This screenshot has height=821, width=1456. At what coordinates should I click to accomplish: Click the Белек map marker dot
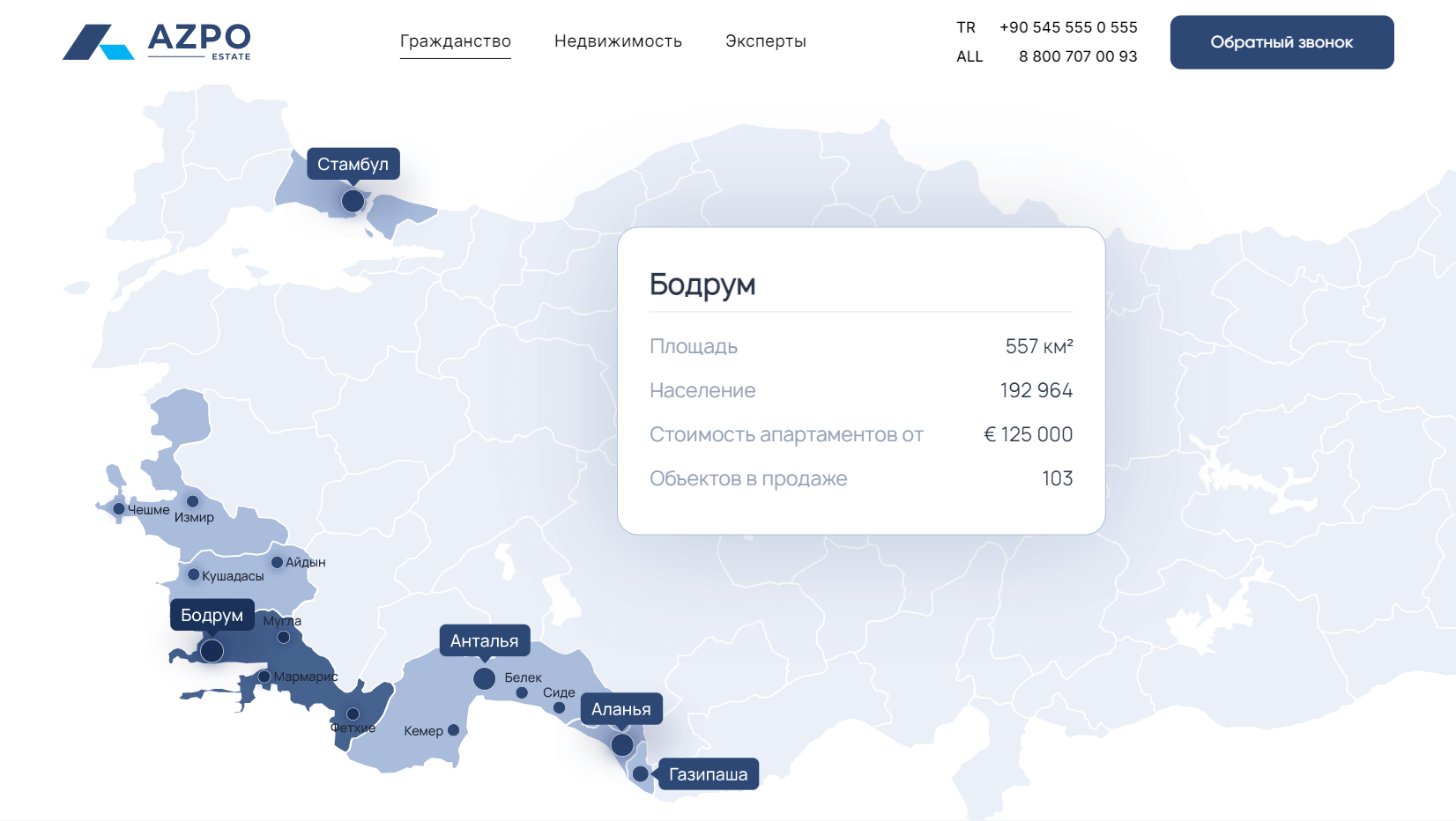(x=522, y=693)
